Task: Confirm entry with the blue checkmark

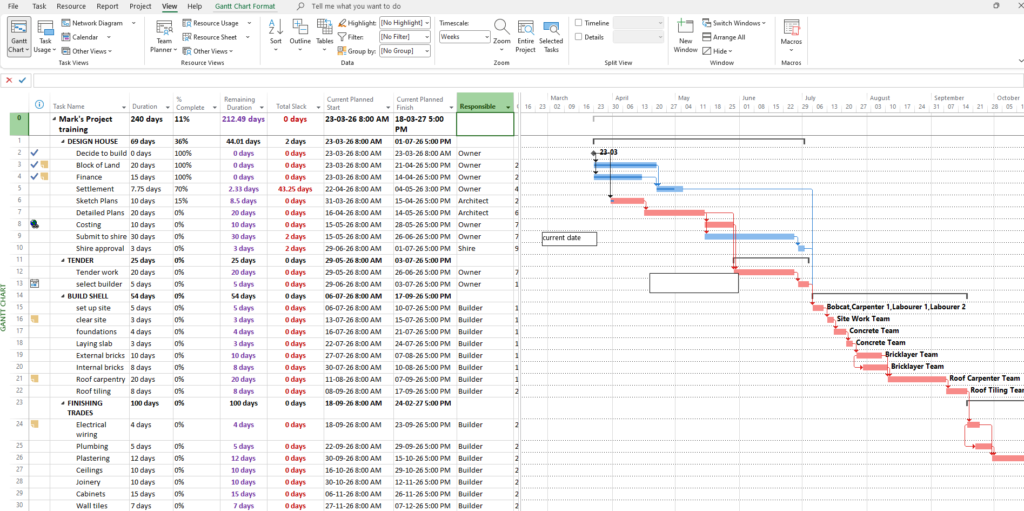Action: tap(23, 80)
